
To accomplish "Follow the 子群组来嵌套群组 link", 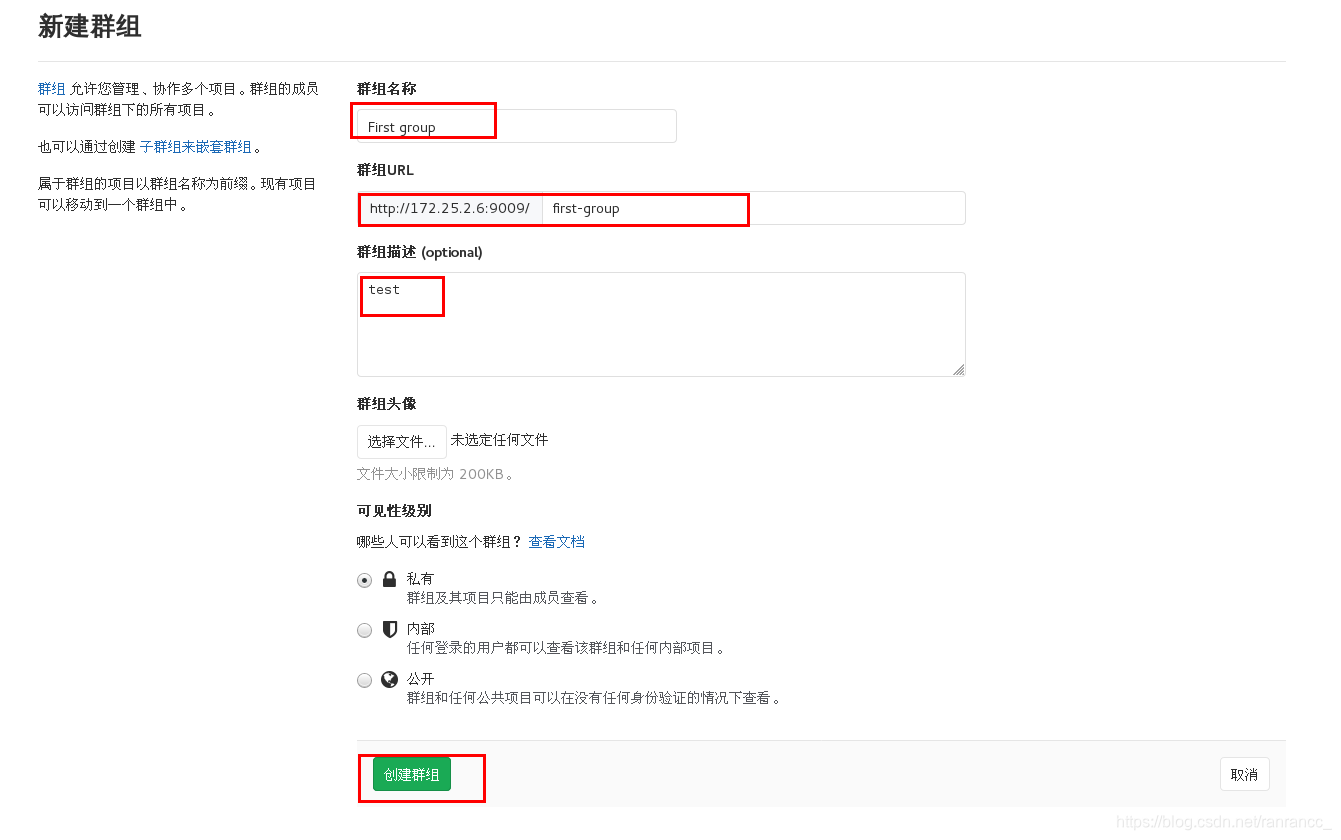I will (196, 147).
